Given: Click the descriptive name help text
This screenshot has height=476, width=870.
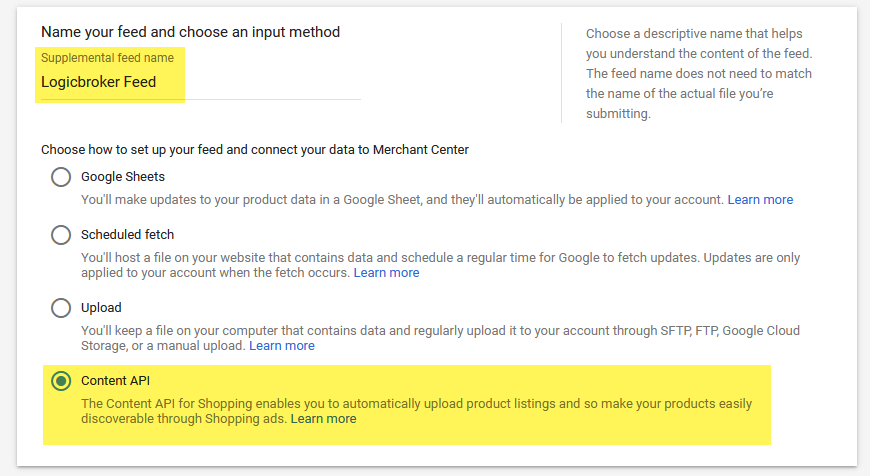Looking at the screenshot, I should pos(700,74).
